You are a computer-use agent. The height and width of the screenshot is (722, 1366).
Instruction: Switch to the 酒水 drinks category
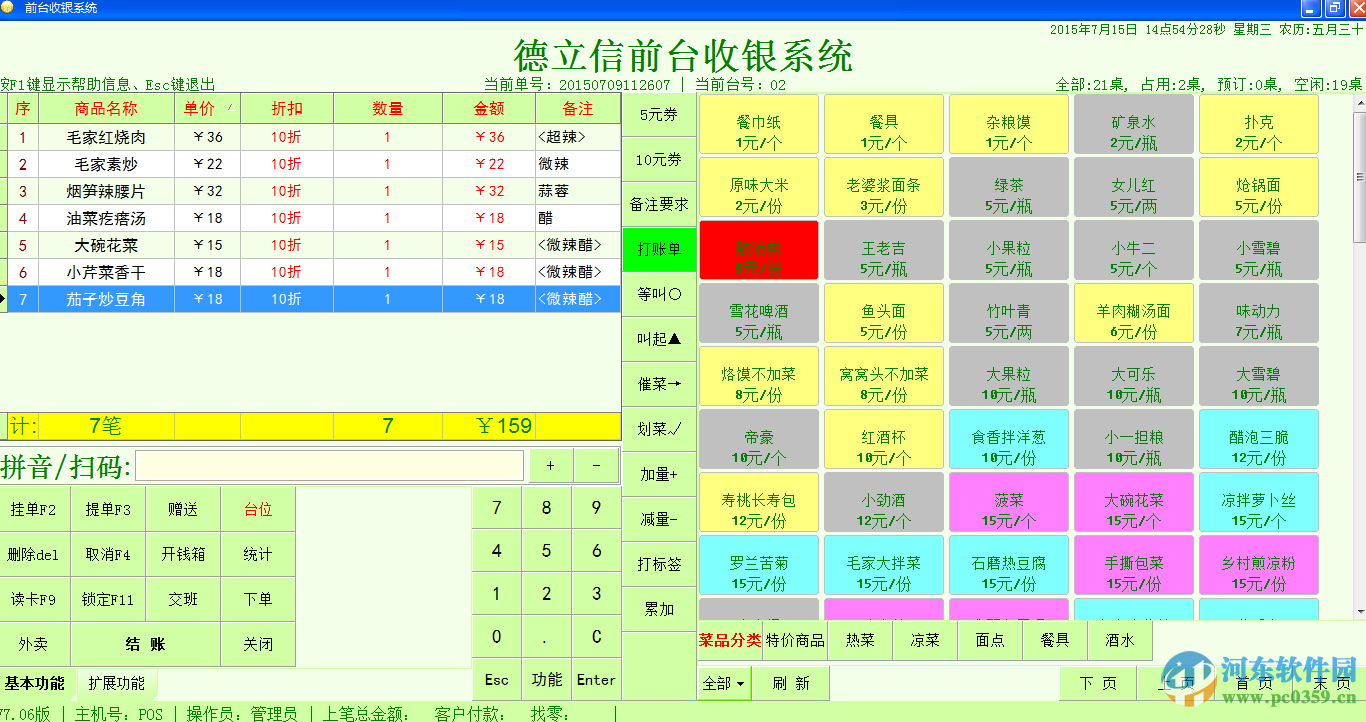(1119, 641)
